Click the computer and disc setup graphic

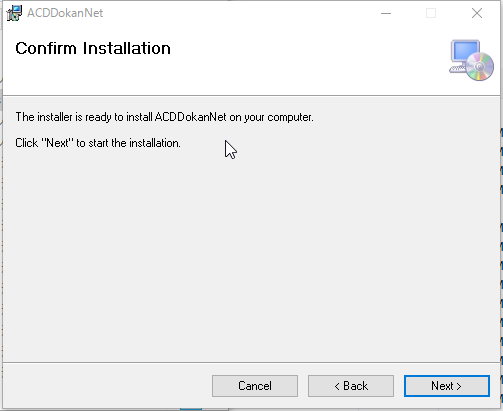[x=471, y=60]
